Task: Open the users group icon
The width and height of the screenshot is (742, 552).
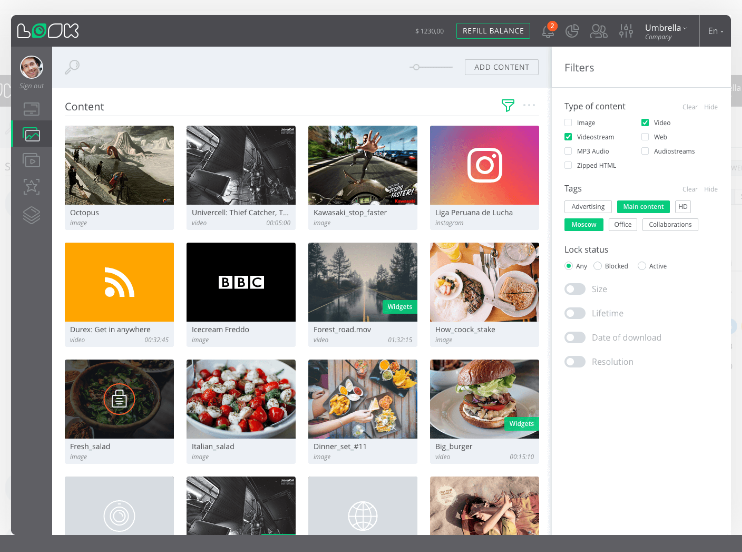Action: tap(599, 31)
